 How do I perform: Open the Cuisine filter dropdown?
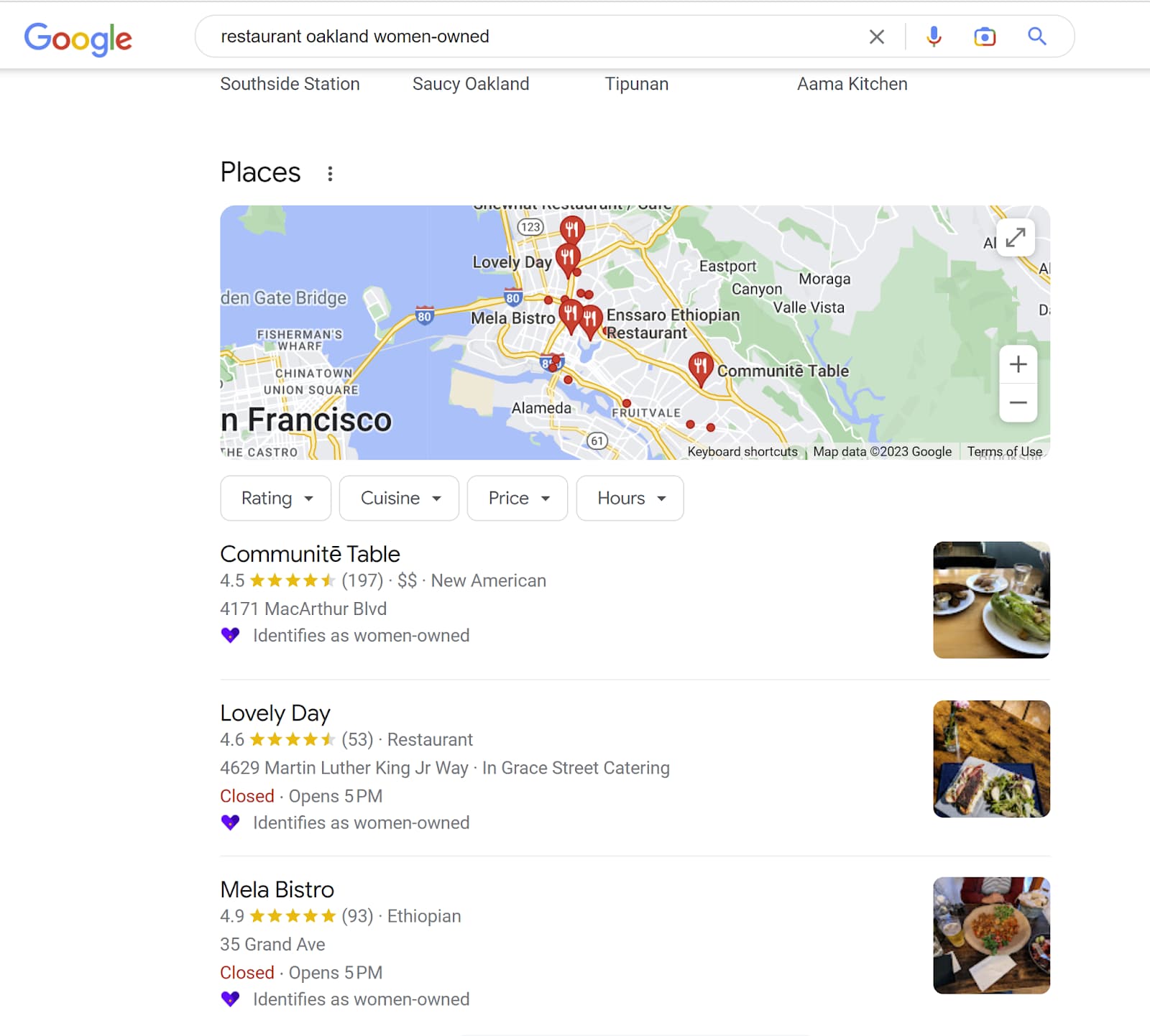(x=400, y=498)
